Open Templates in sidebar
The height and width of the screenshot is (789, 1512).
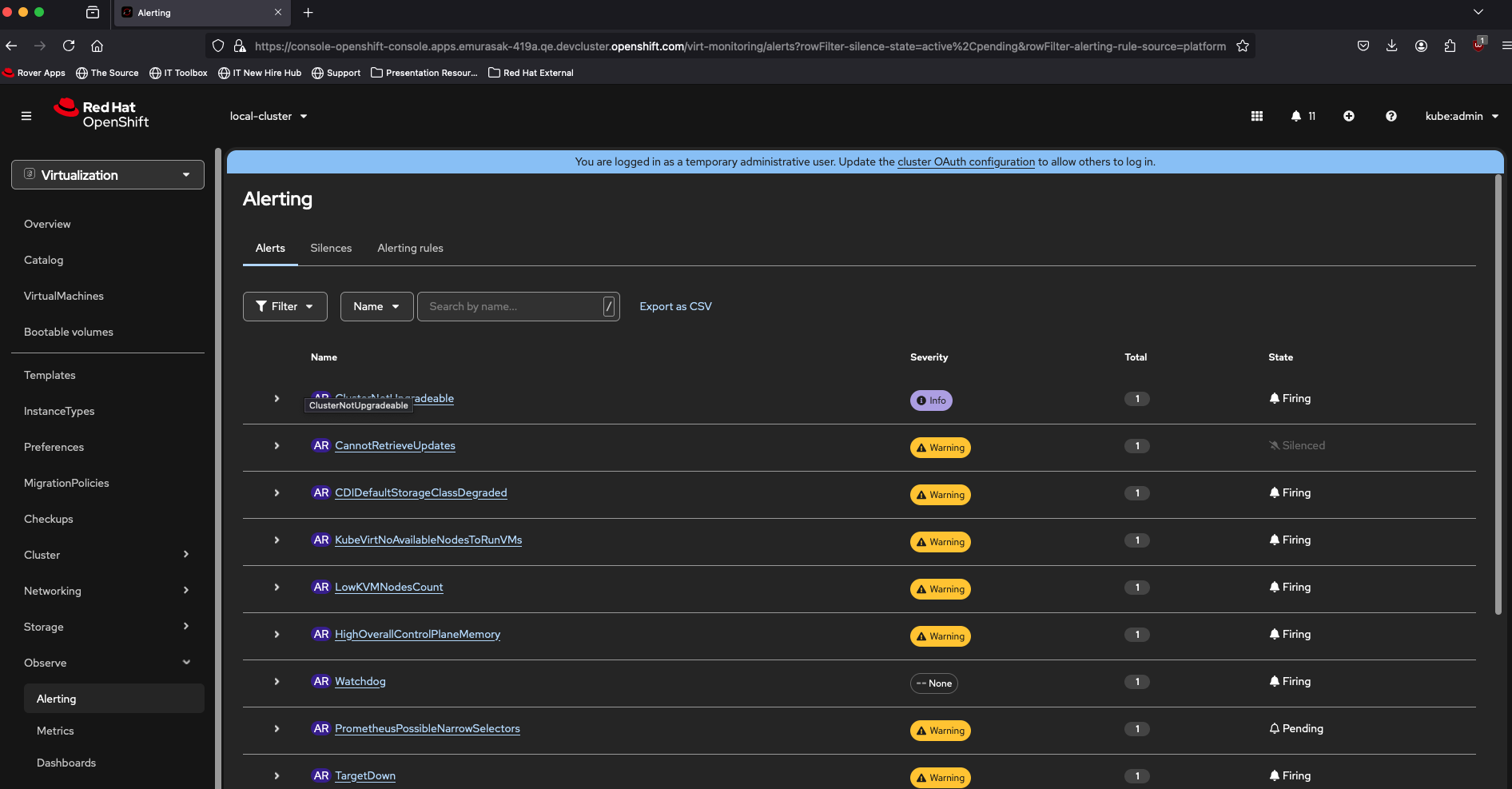point(50,375)
